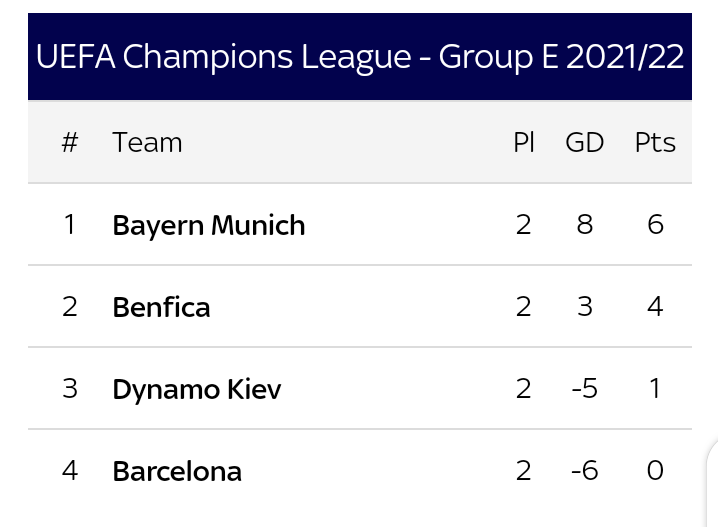Click the white panel edge at bottom right

click(713, 483)
